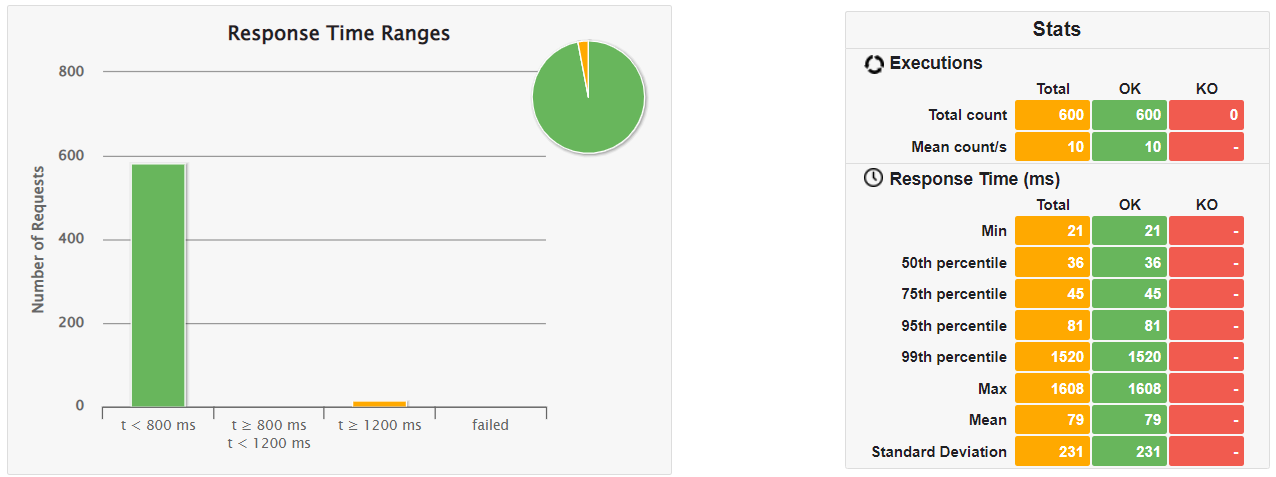Click the Stats panel header
This screenshot has width=1276, height=477.
[x=1056, y=30]
